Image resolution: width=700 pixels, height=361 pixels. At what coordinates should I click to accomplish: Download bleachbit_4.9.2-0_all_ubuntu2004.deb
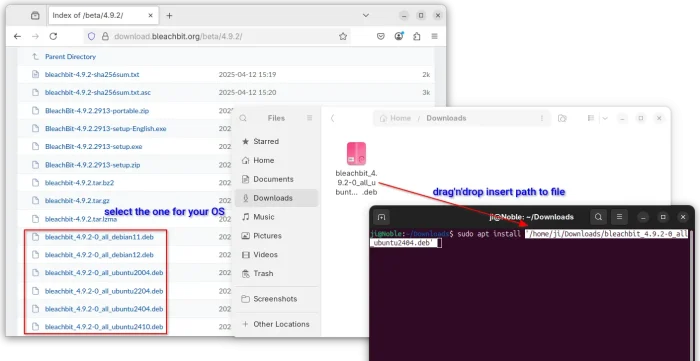point(104,273)
